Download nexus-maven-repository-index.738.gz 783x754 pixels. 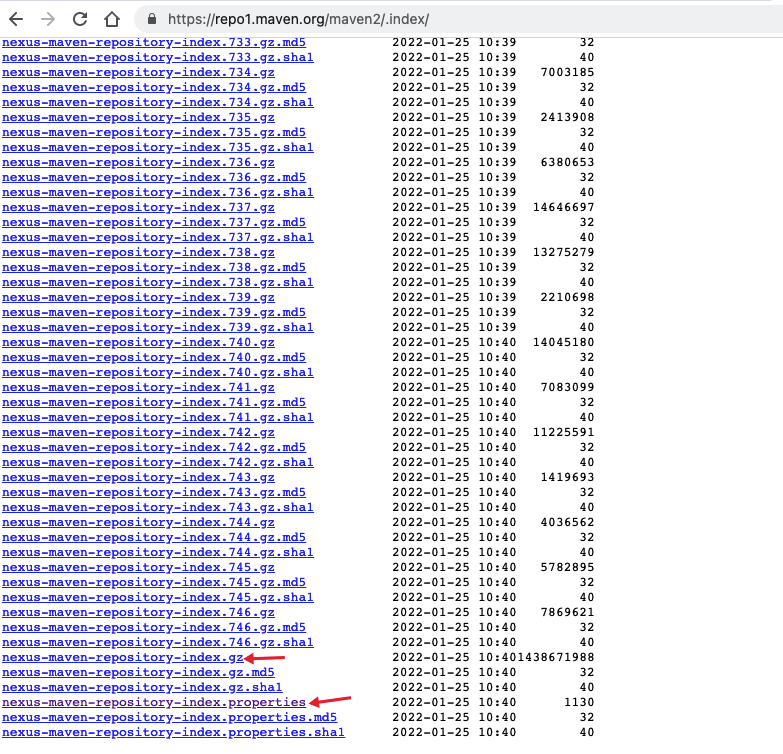point(138,252)
